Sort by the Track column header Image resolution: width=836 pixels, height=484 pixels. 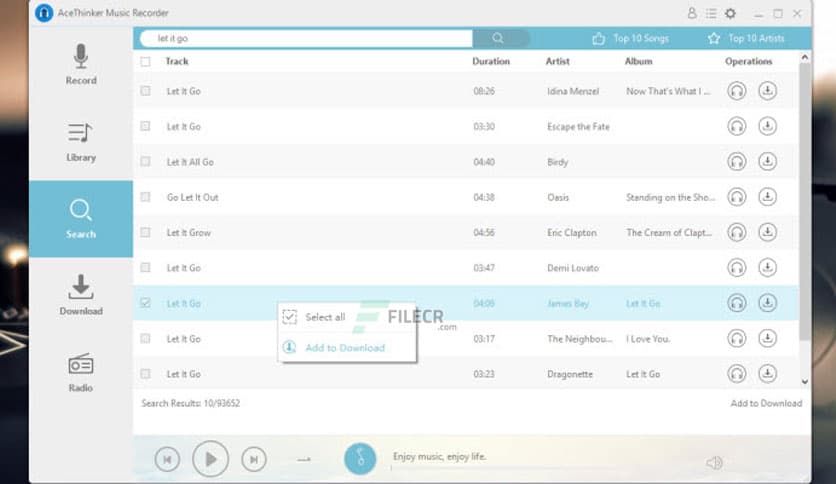[x=177, y=61]
